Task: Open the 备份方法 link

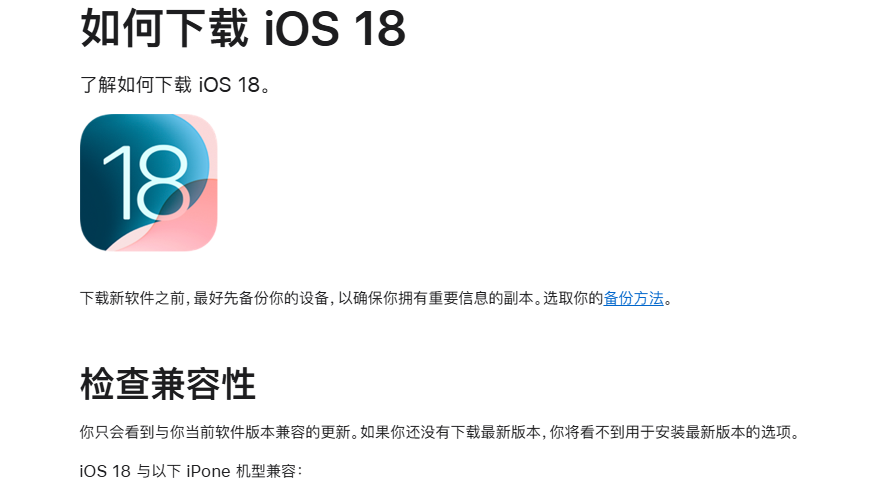Action: tap(634, 298)
